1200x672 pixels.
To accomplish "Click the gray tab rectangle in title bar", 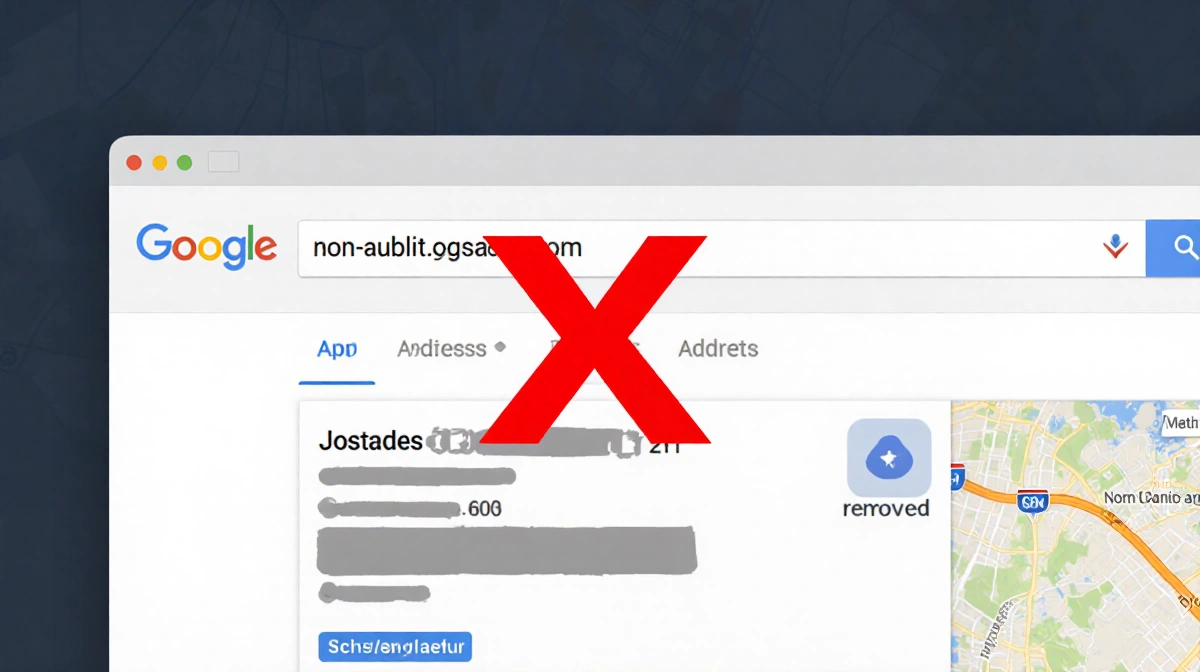I will click(x=223, y=162).
